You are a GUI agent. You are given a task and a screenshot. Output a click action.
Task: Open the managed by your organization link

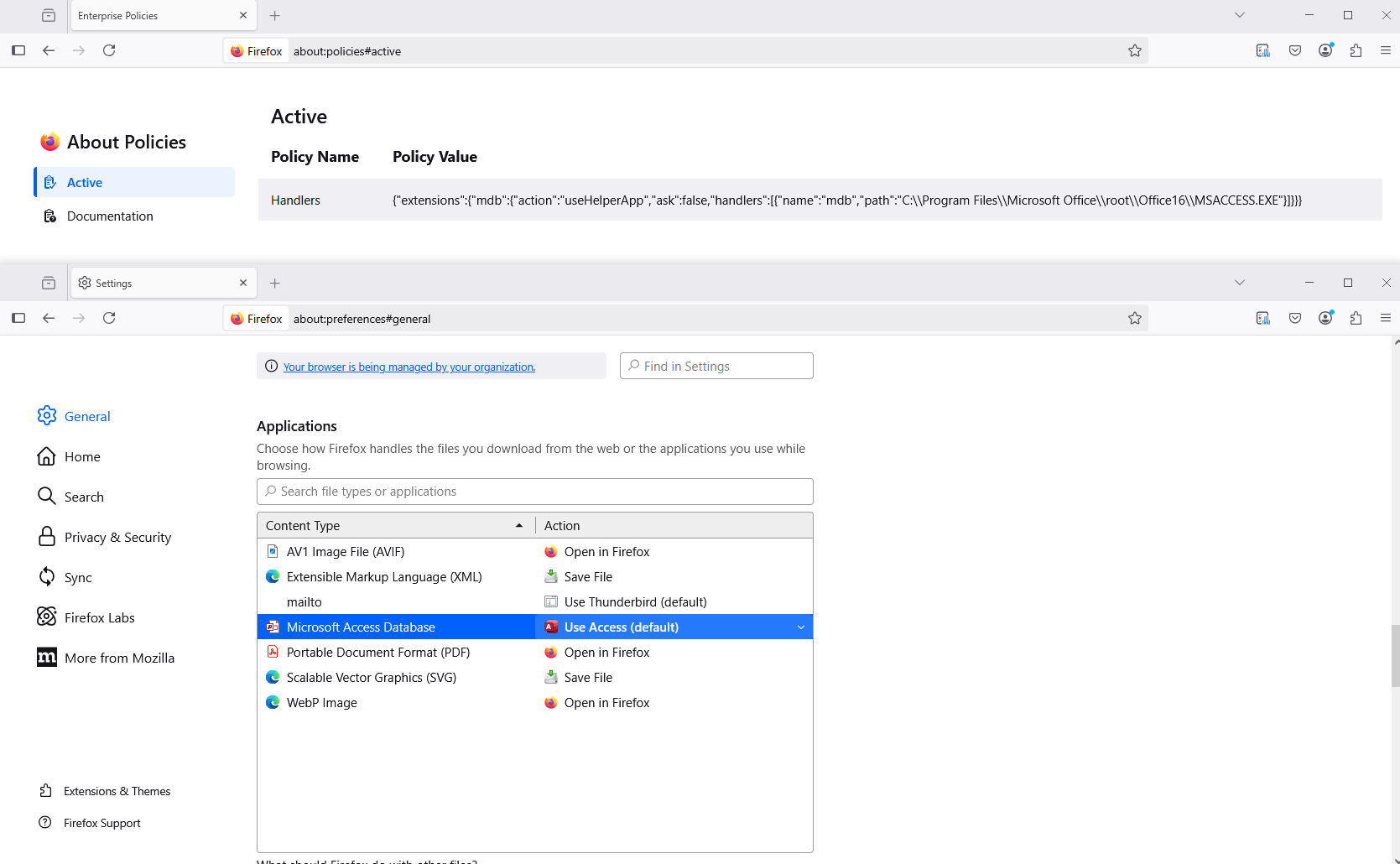click(409, 367)
